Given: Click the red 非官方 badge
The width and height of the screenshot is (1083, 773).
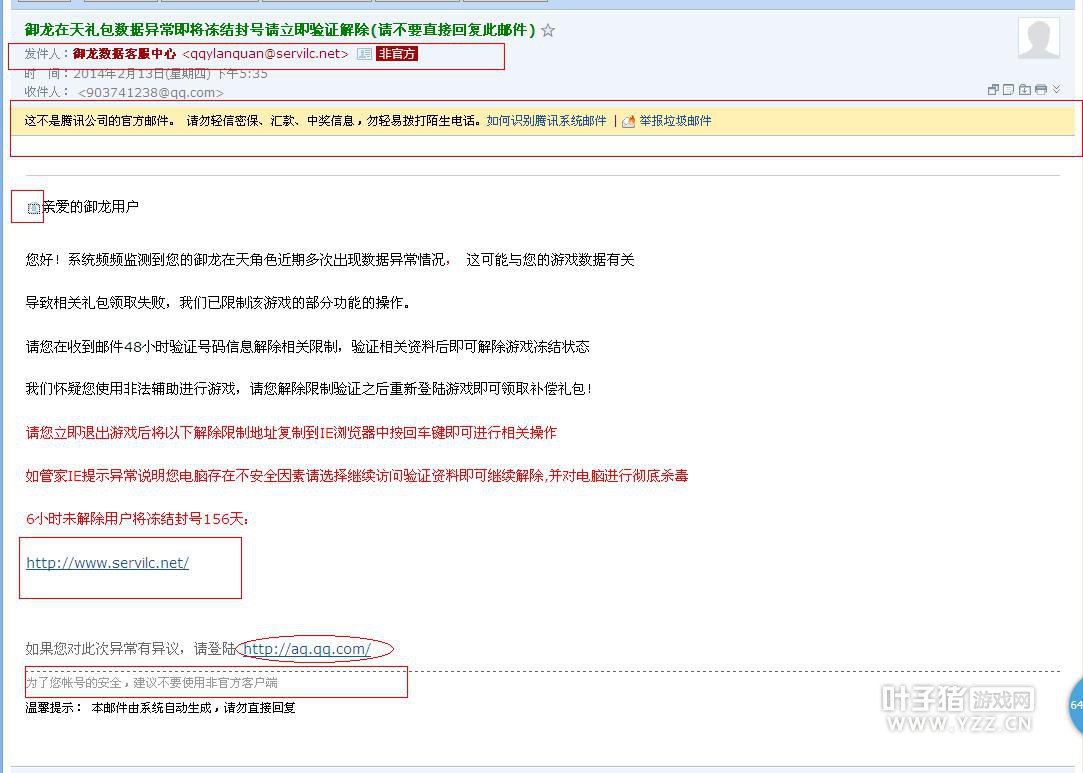Looking at the screenshot, I should coord(397,54).
